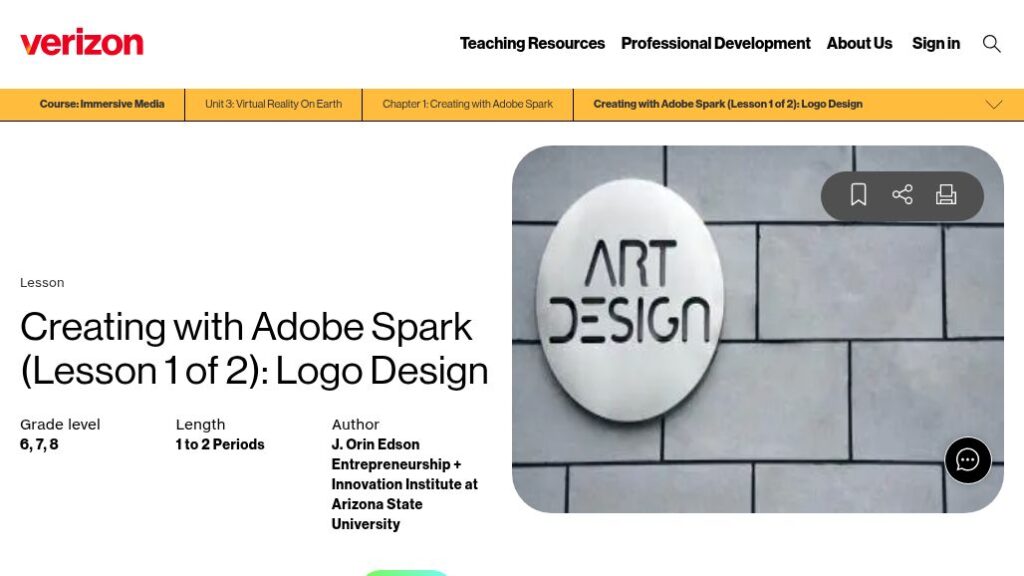Click the Verizon logo
Viewport: 1024px width, 576px height.
pyautogui.click(x=82, y=43)
